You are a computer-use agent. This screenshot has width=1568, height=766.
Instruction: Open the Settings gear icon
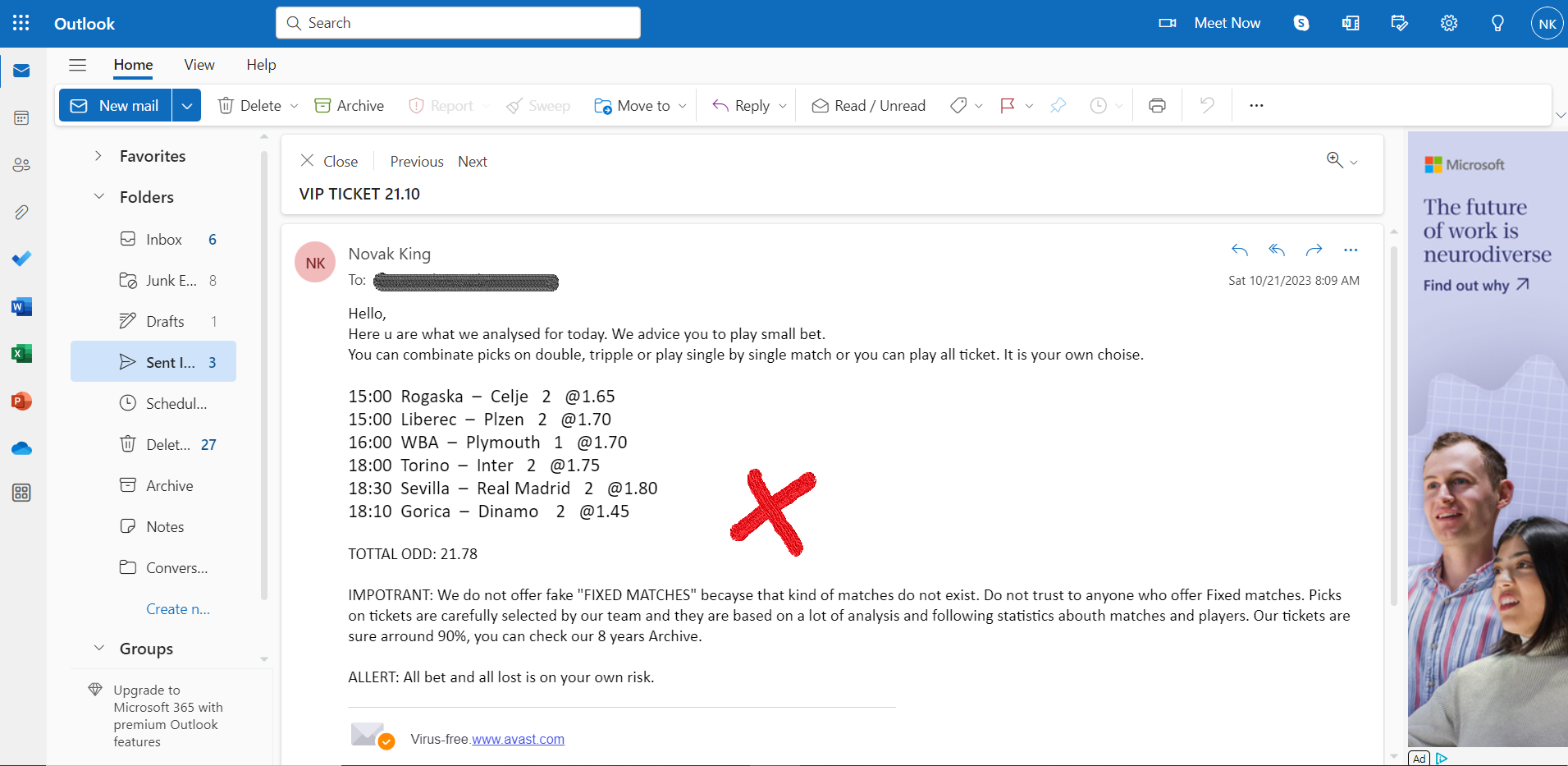coord(1449,23)
